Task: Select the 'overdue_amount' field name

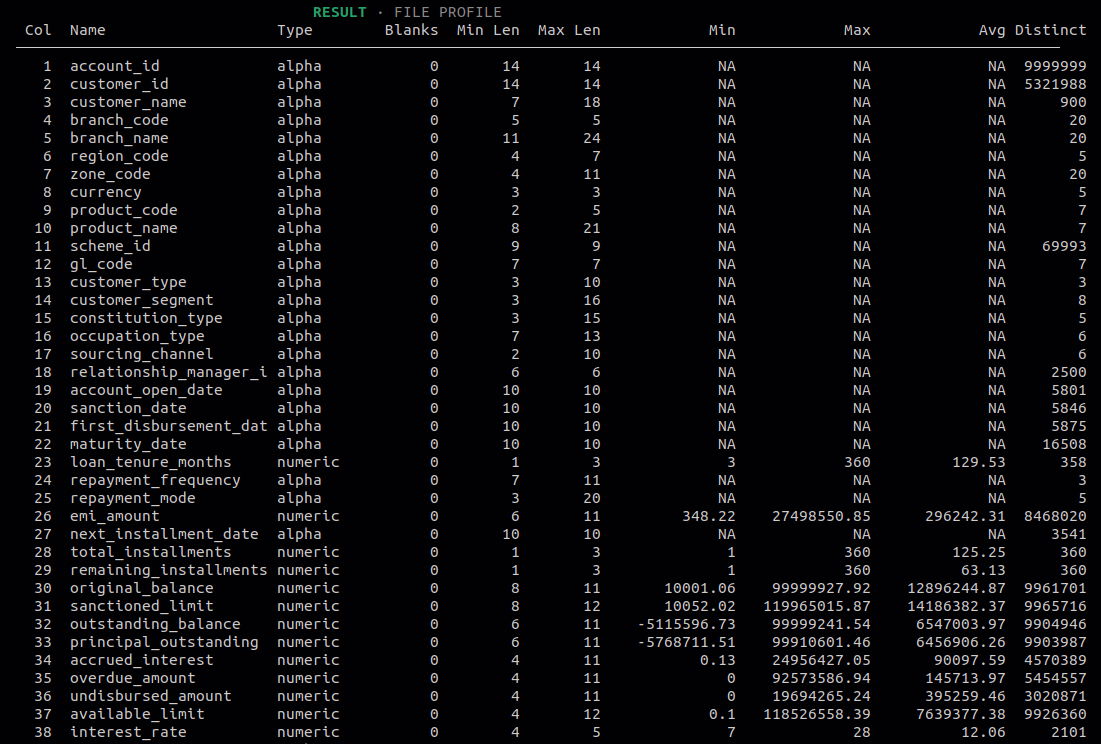Action: pyautogui.click(x=133, y=679)
